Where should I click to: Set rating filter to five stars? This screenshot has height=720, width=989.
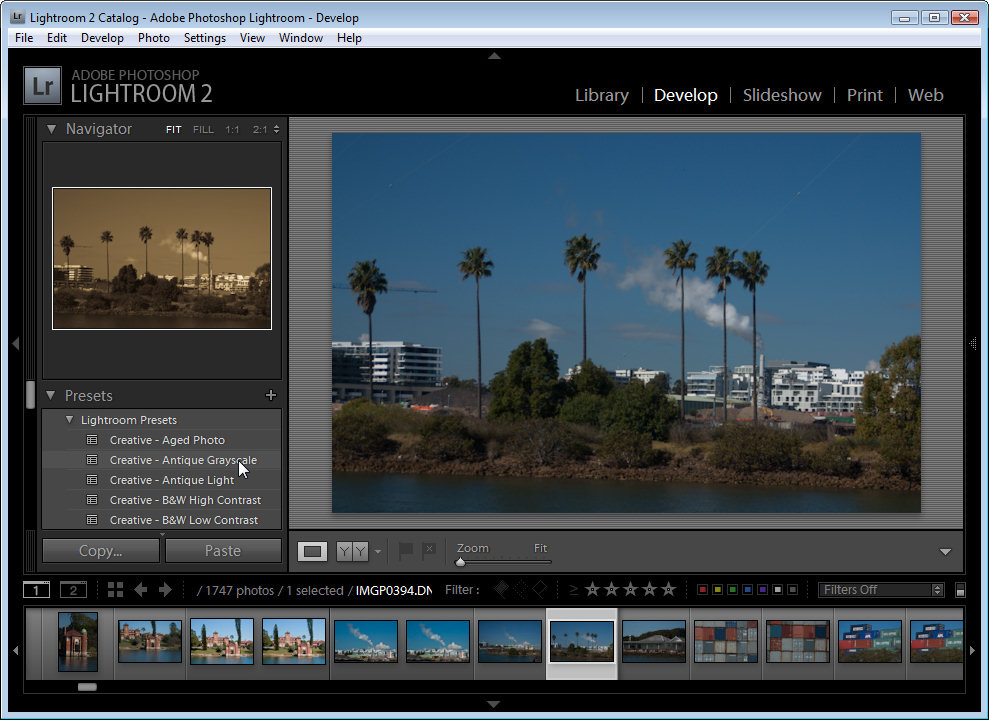point(669,589)
